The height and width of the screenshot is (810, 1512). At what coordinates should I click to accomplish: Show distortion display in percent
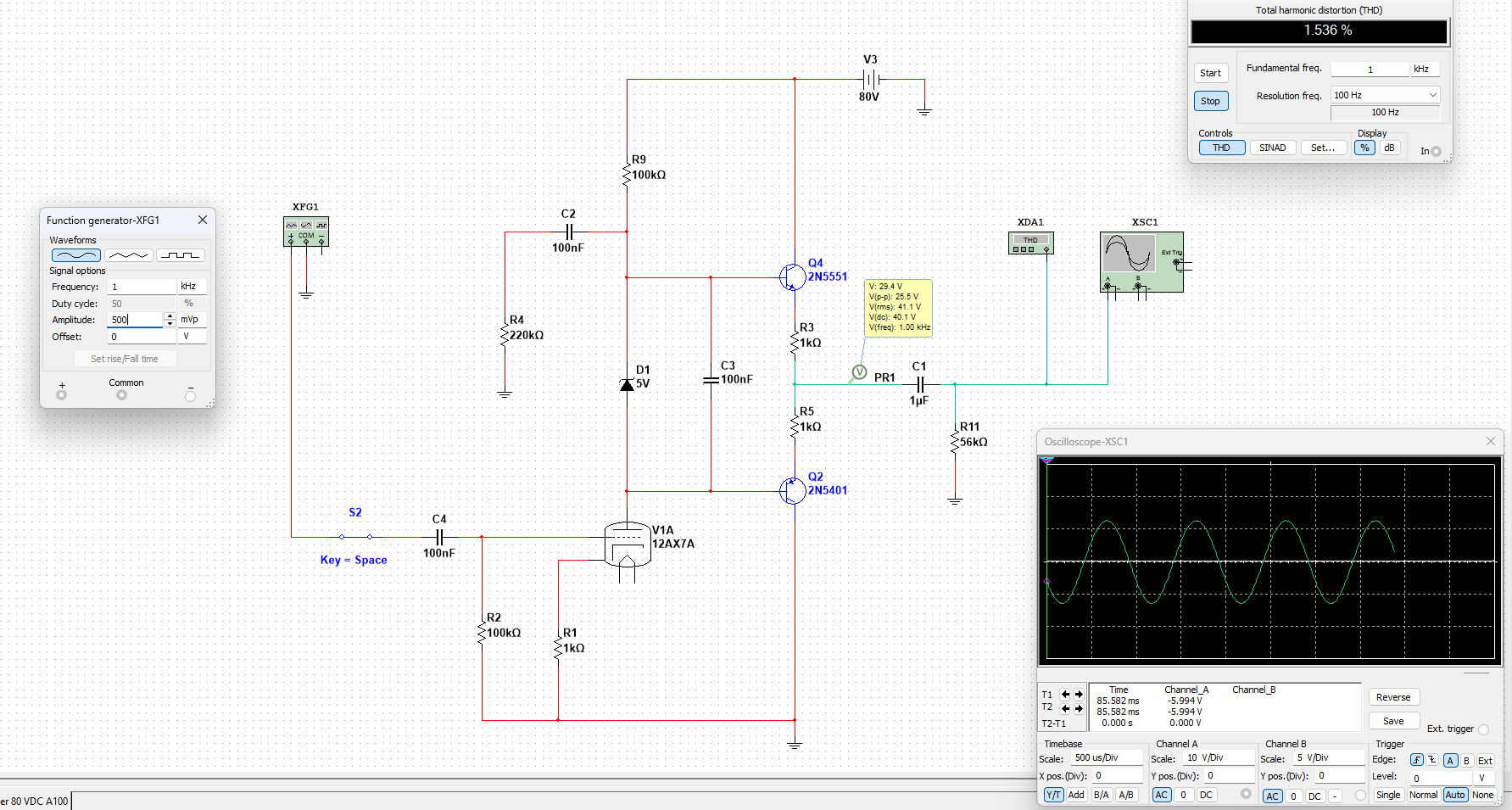click(1364, 148)
